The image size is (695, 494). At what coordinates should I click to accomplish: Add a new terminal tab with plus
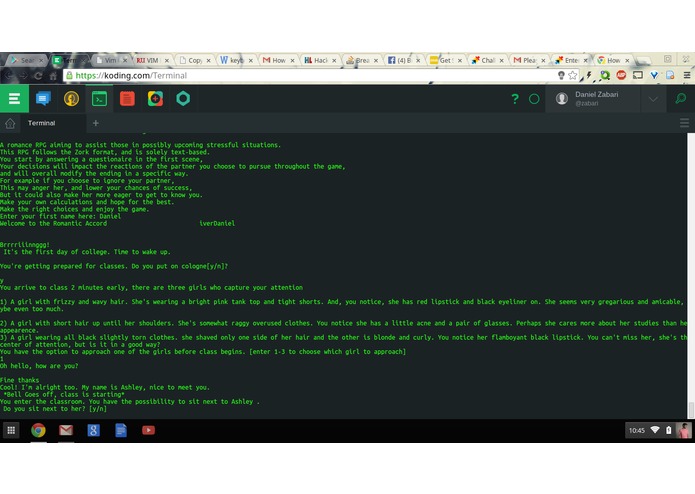pyautogui.click(x=96, y=123)
